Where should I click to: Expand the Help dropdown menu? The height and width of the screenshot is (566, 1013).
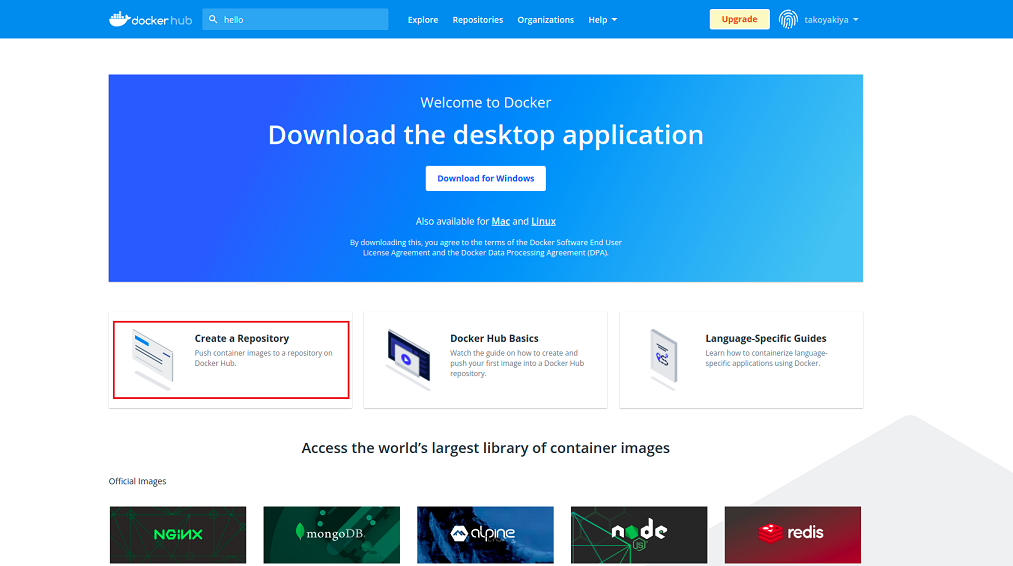[602, 19]
